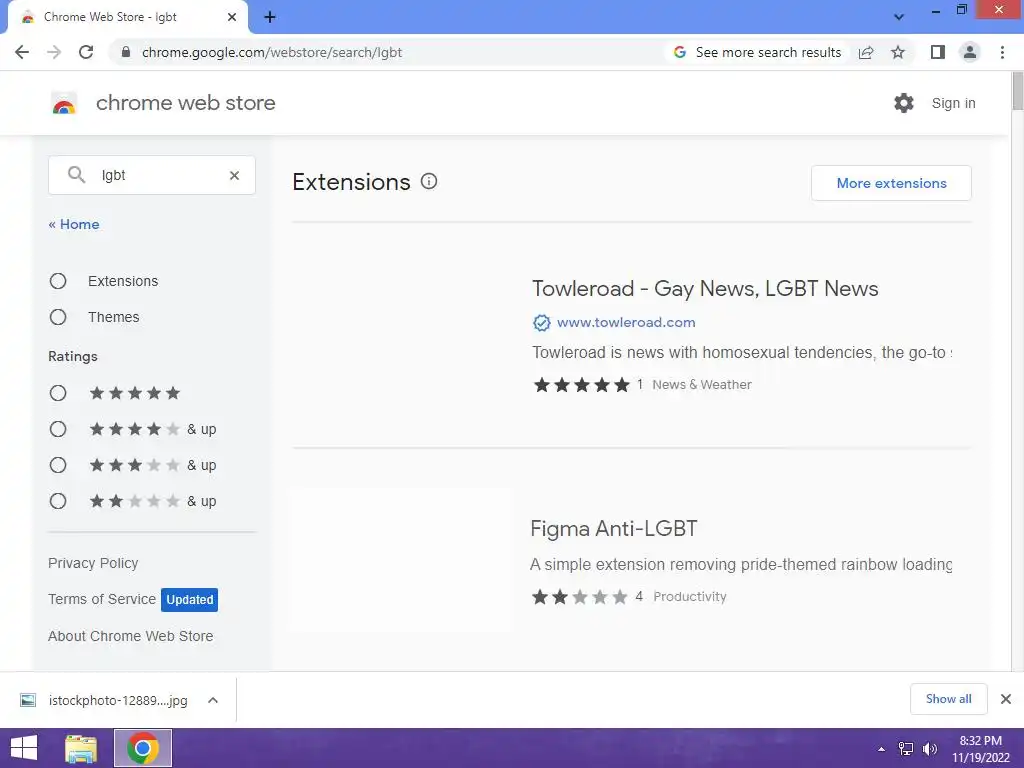Click the Towleroad star rating

coord(581,385)
